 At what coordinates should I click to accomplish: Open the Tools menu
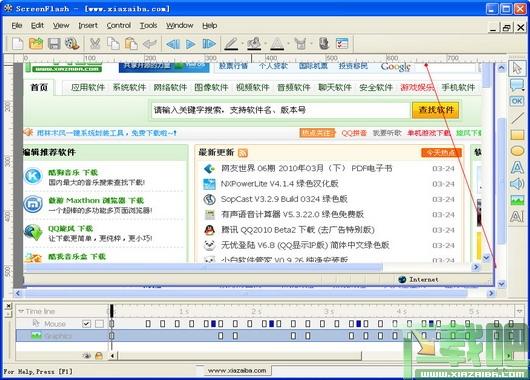[x=148, y=26]
